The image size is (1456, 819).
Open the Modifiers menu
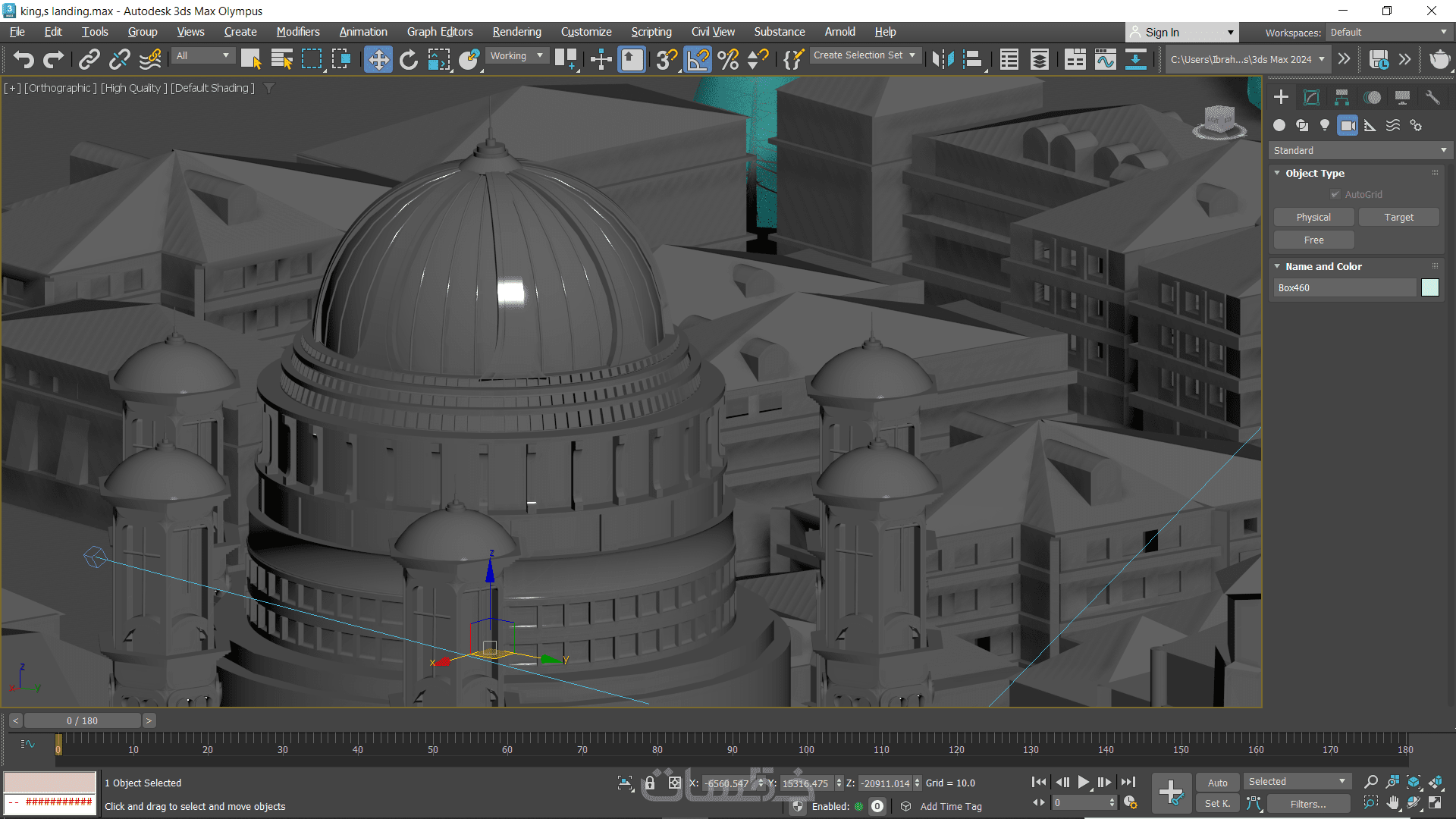coord(297,32)
